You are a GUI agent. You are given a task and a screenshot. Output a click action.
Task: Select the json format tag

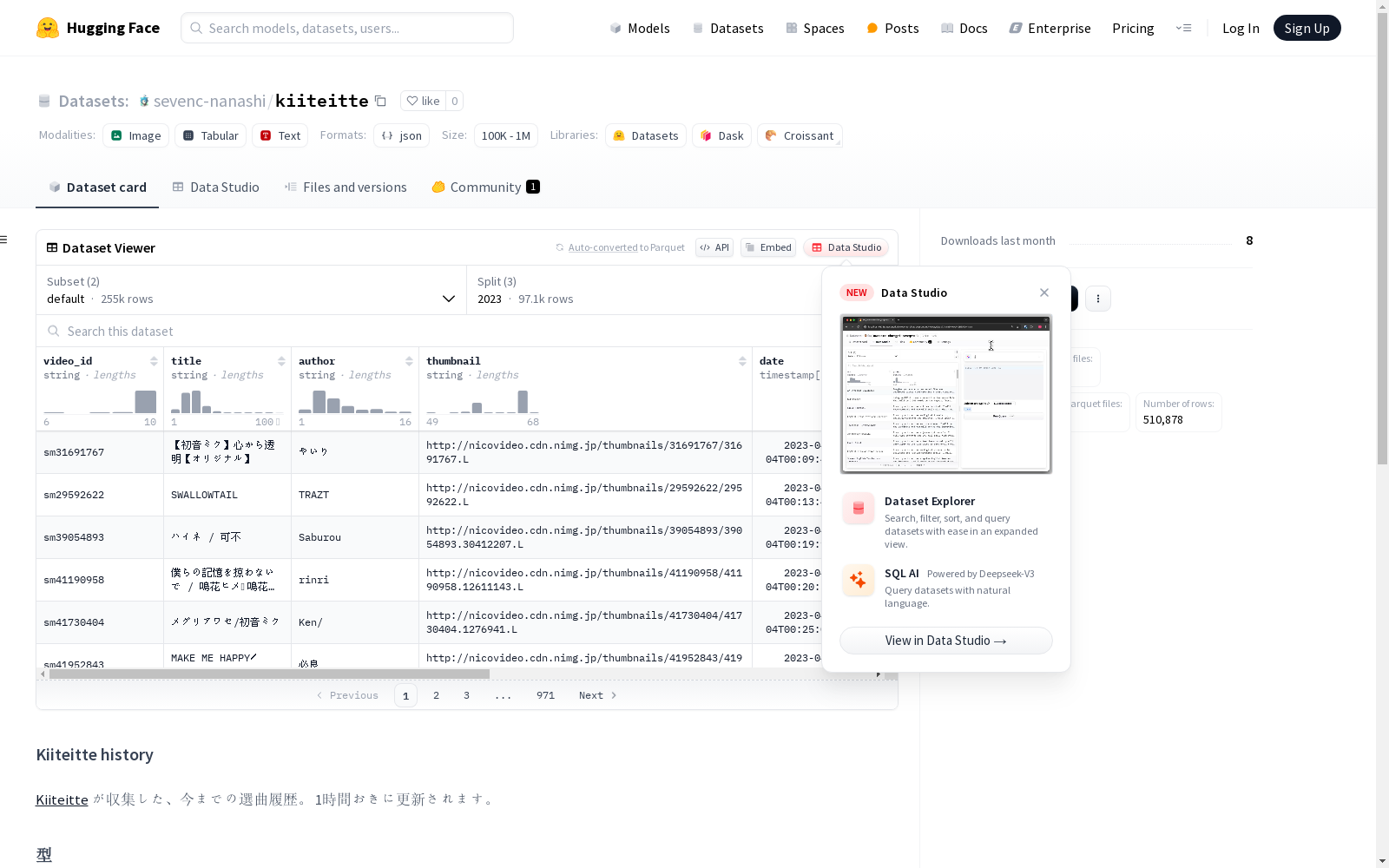(402, 135)
